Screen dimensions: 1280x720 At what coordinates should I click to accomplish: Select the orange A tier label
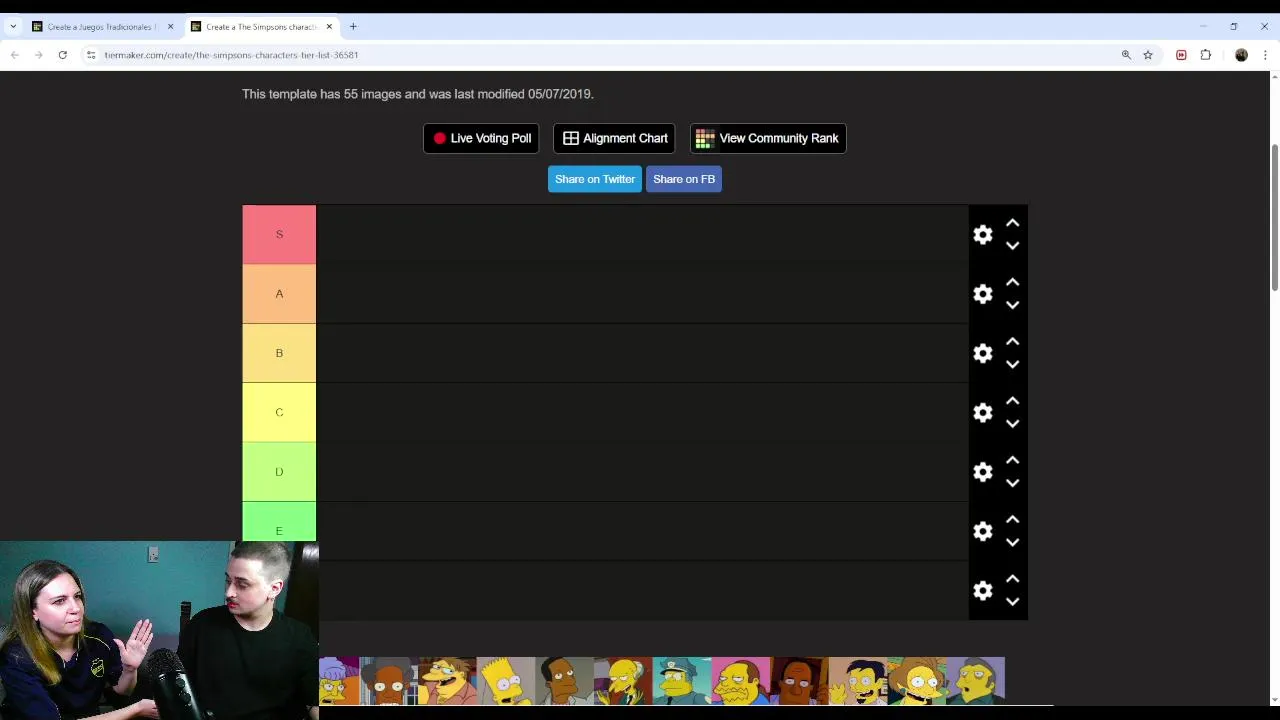(279, 293)
